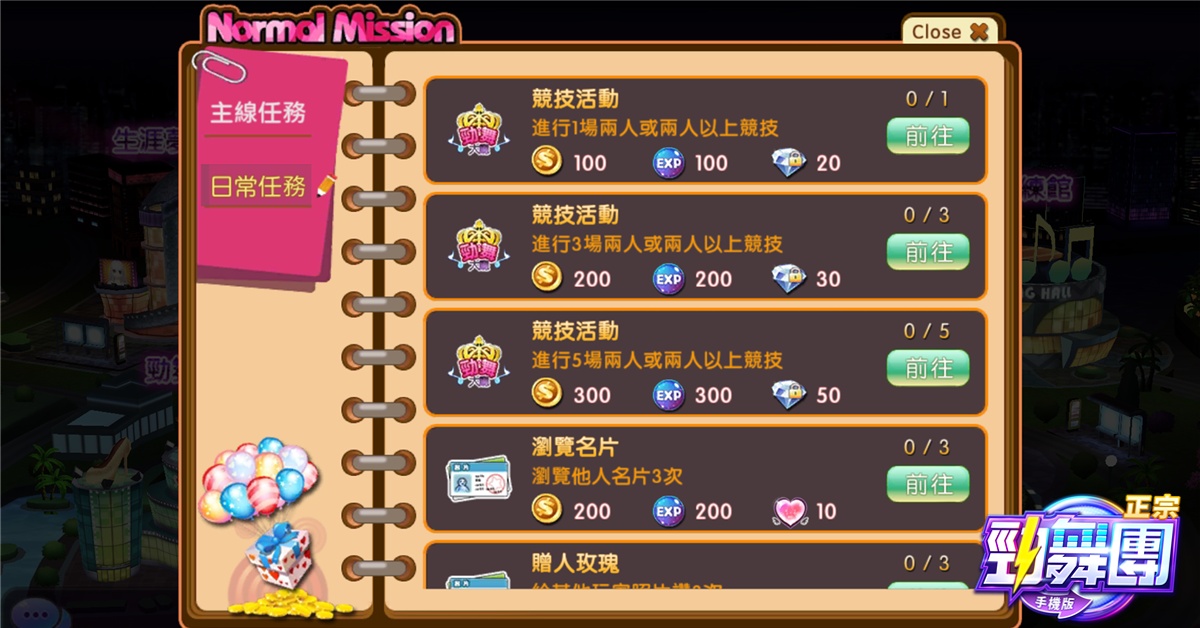Click 前往 for the 0/1 competition mission
1200x628 pixels.
[x=928, y=136]
